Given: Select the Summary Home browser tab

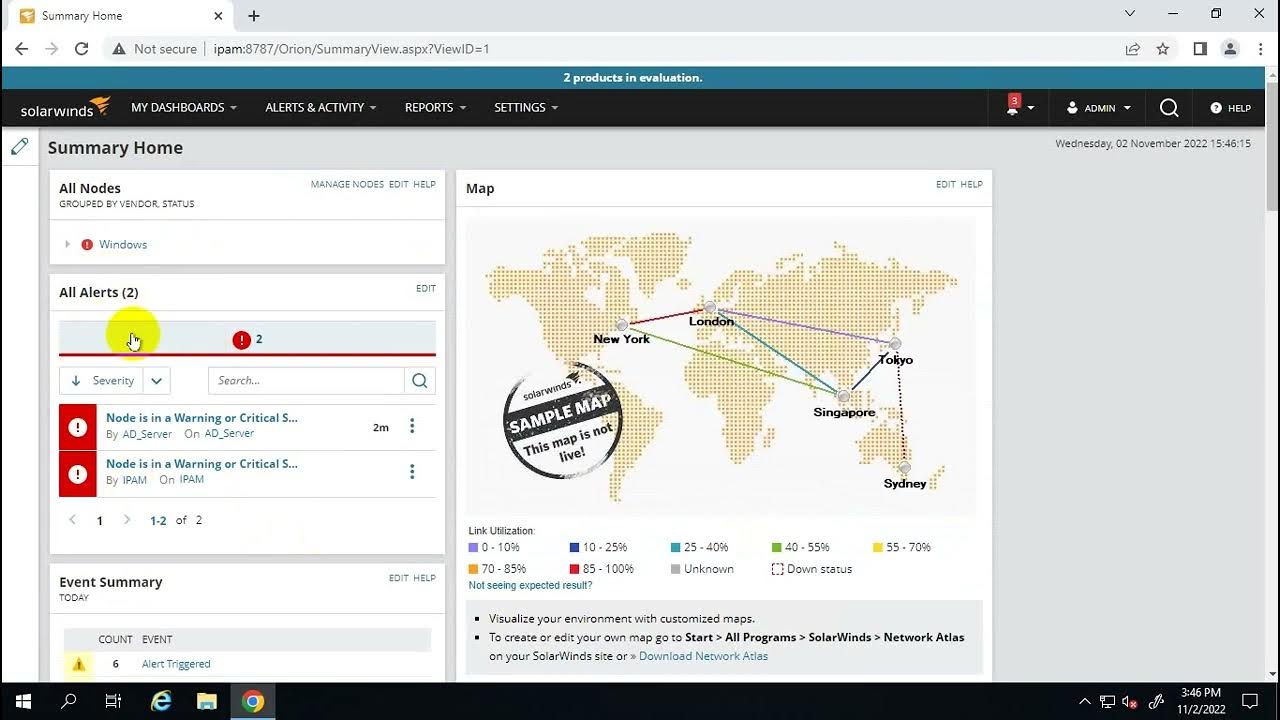Looking at the screenshot, I should pyautogui.click(x=118, y=16).
